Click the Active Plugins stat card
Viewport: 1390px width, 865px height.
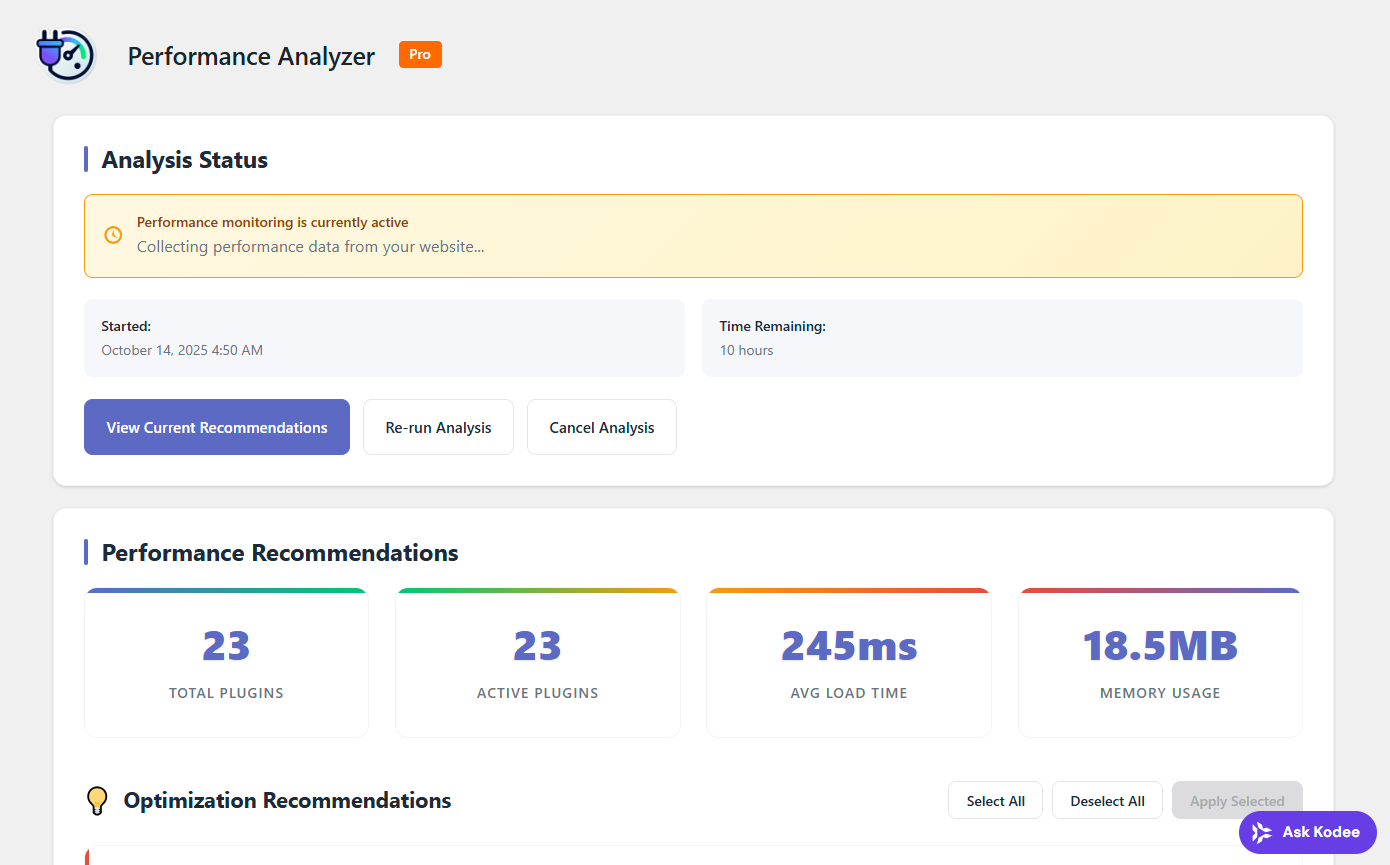point(537,663)
